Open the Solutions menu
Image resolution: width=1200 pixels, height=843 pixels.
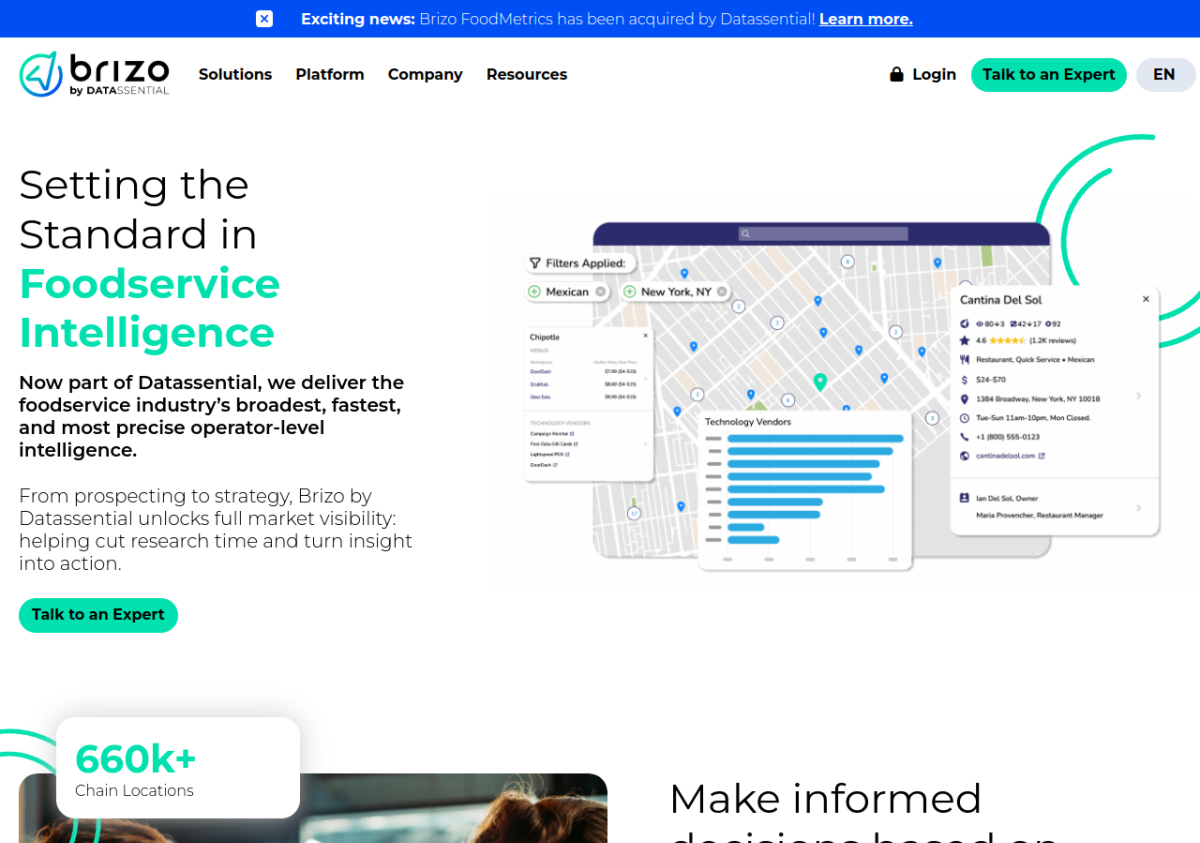235,74
